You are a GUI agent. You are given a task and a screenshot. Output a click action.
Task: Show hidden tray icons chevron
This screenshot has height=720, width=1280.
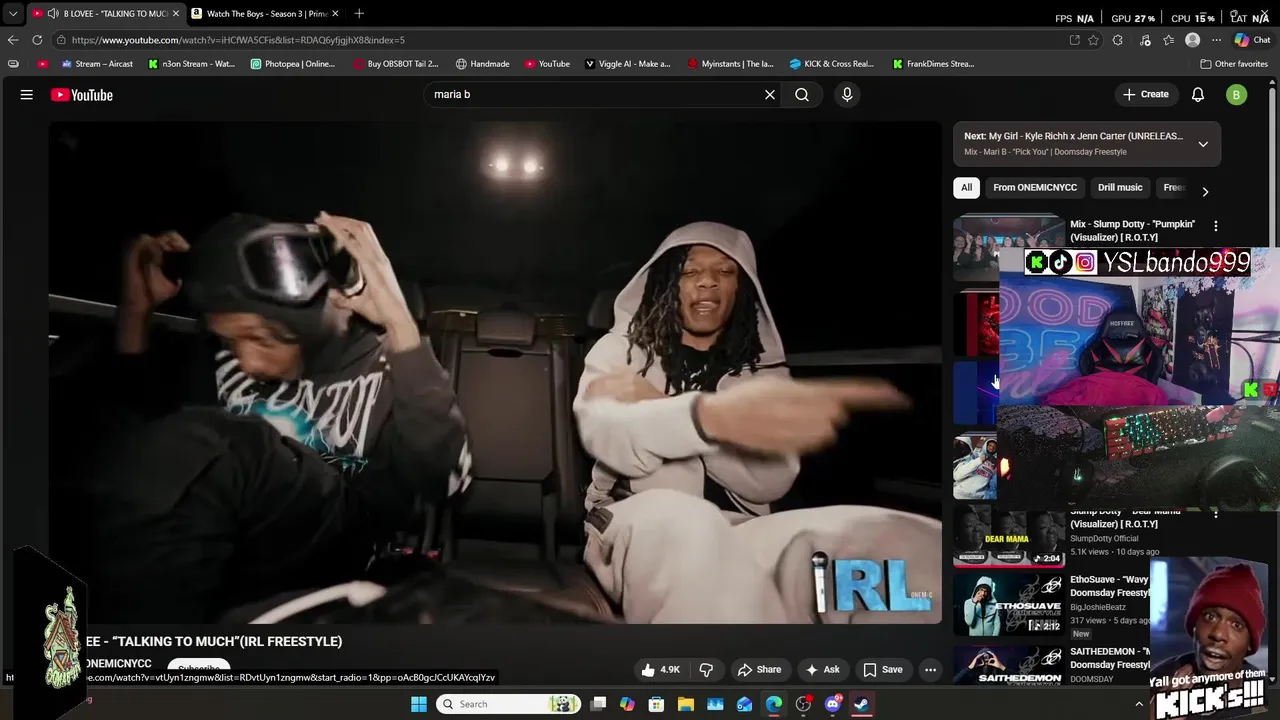coord(1139,704)
